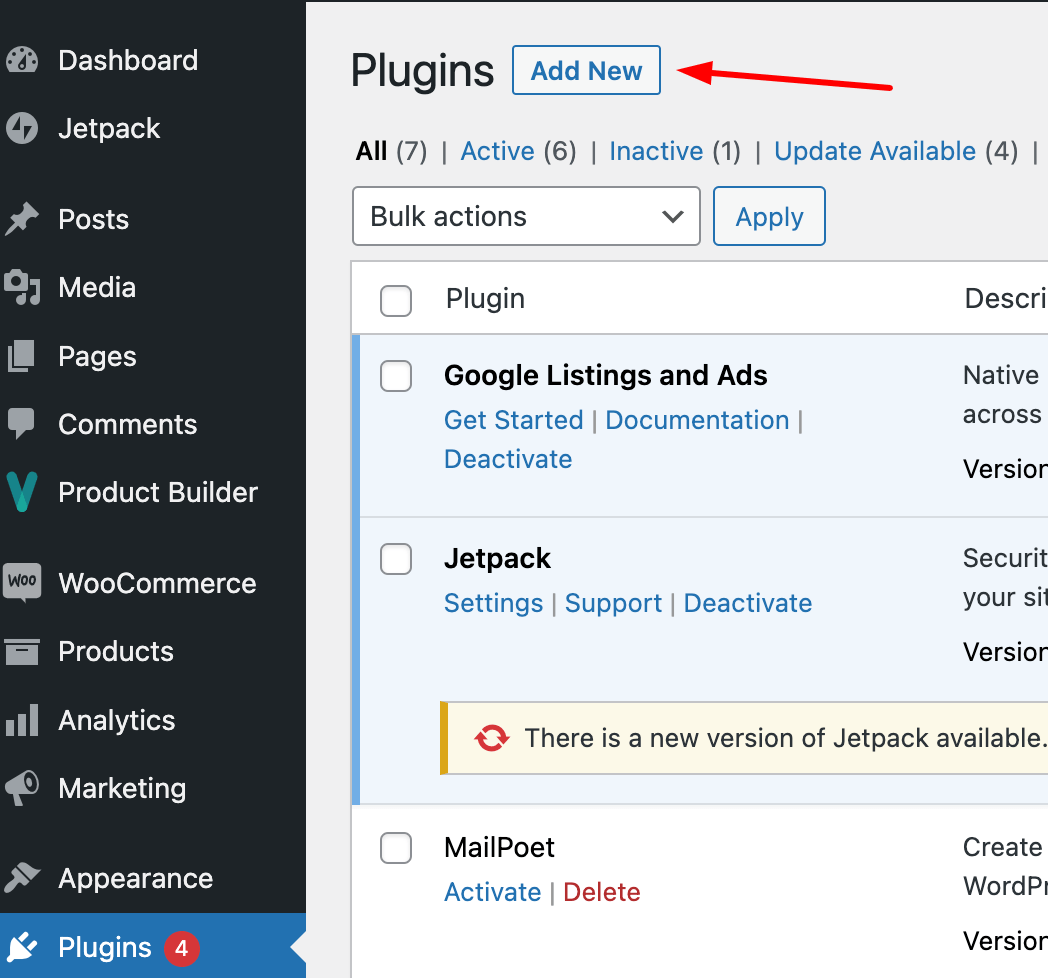Screen dimensions: 1048x978
Task: Click the MailPoet plugin name
Action: coord(499,848)
